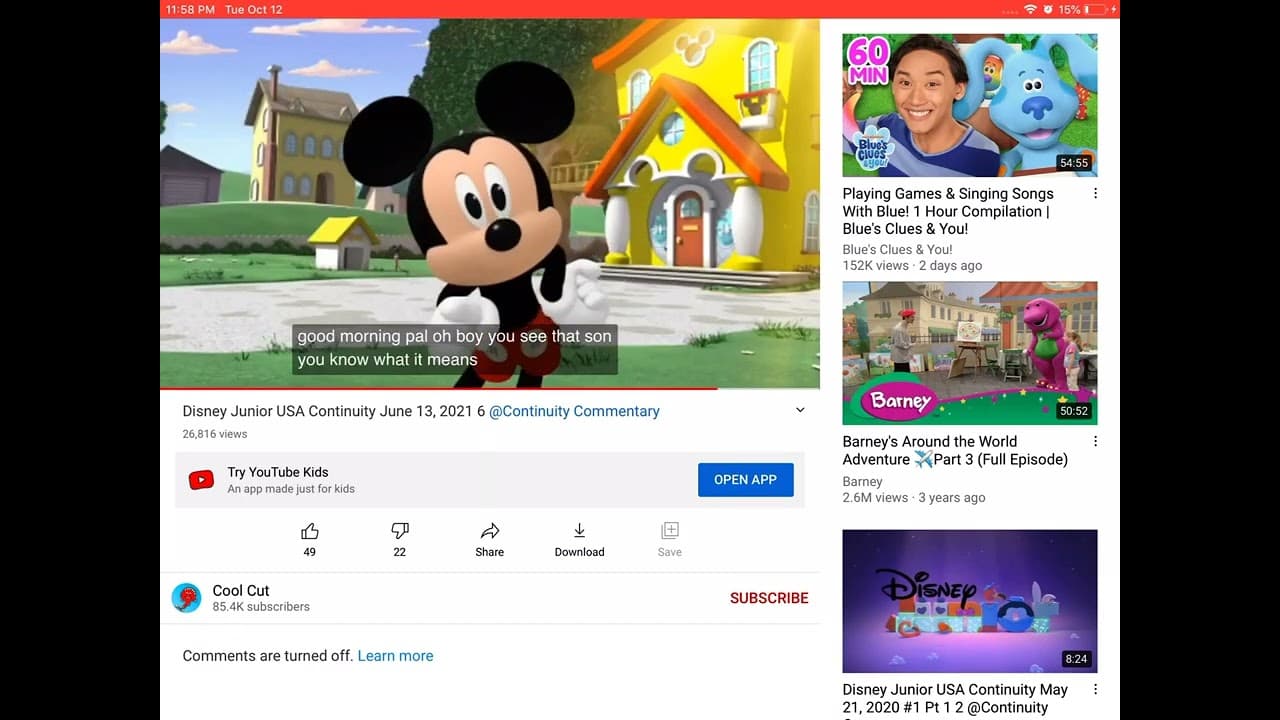Click 'An app made just for kids' subtitle
Viewport: 1280px width, 720px height.
coord(291,489)
